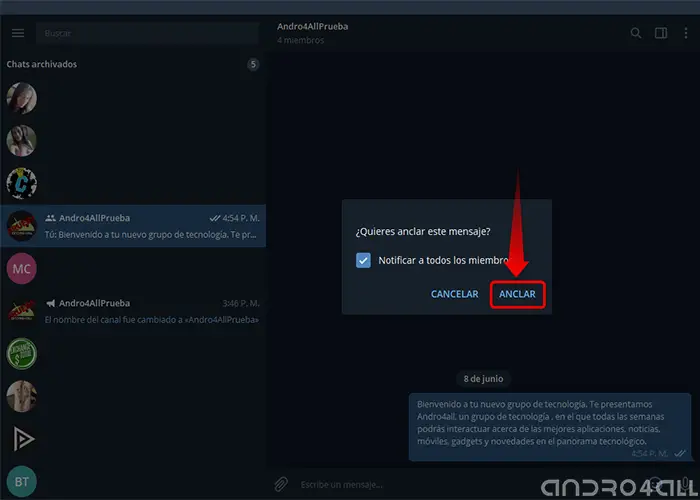This screenshot has height=500, width=700.
Task: Open Chats archivados folder
Action: (x=133, y=64)
